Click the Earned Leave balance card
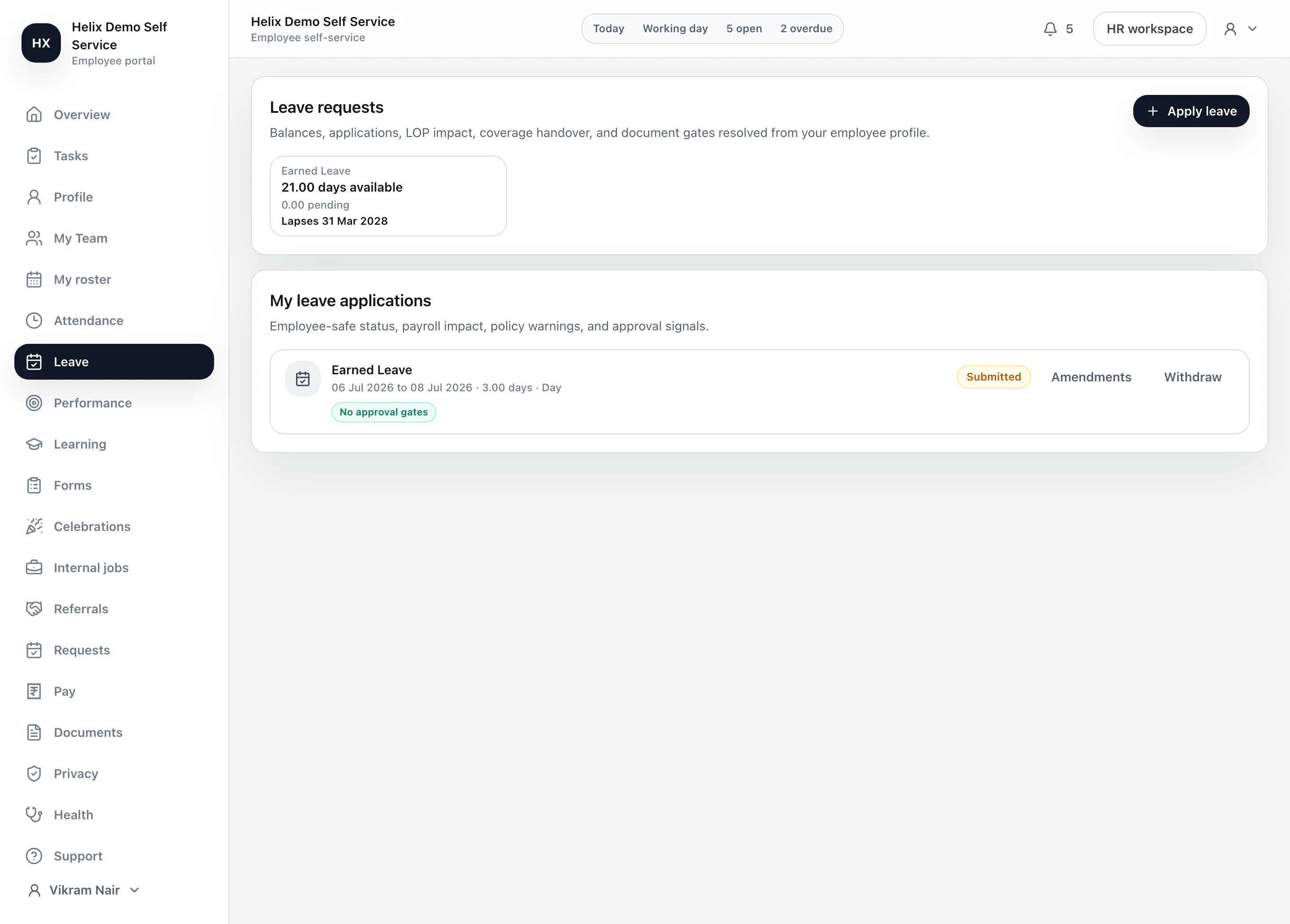1290x924 pixels. tap(388, 196)
